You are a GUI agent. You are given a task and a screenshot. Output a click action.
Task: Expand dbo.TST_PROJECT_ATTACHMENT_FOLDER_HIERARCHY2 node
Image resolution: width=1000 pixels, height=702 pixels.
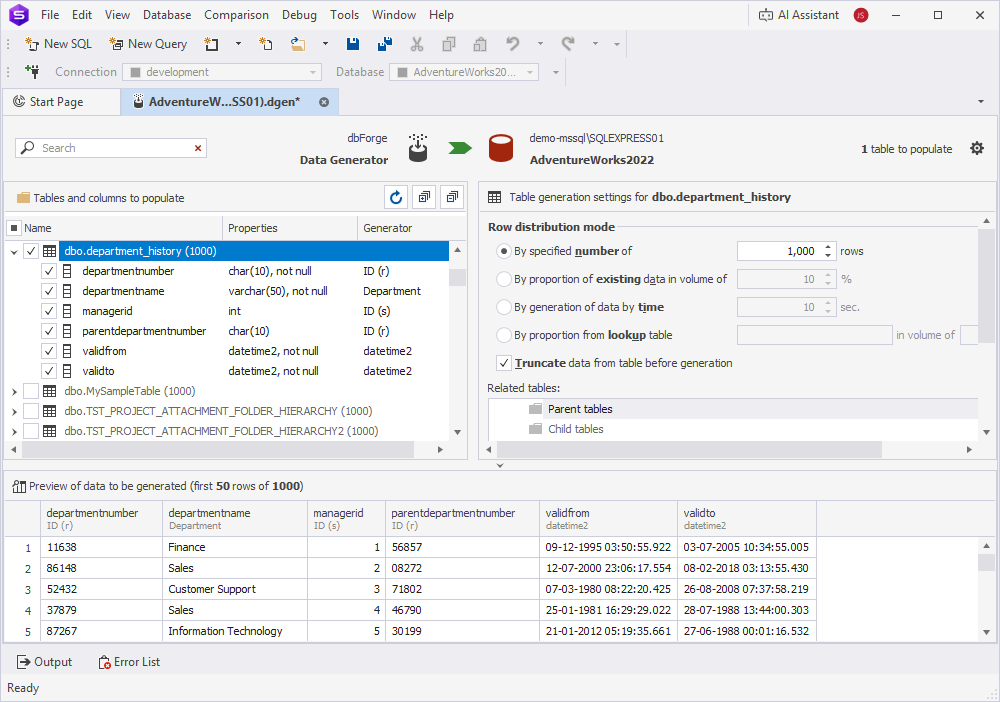[x=13, y=432]
